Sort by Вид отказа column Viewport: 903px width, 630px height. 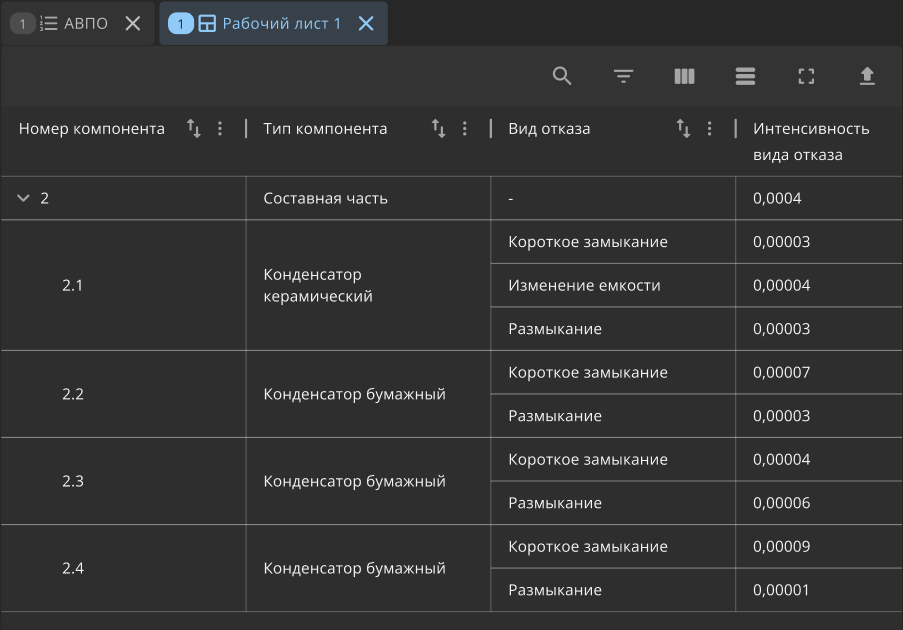click(683, 128)
